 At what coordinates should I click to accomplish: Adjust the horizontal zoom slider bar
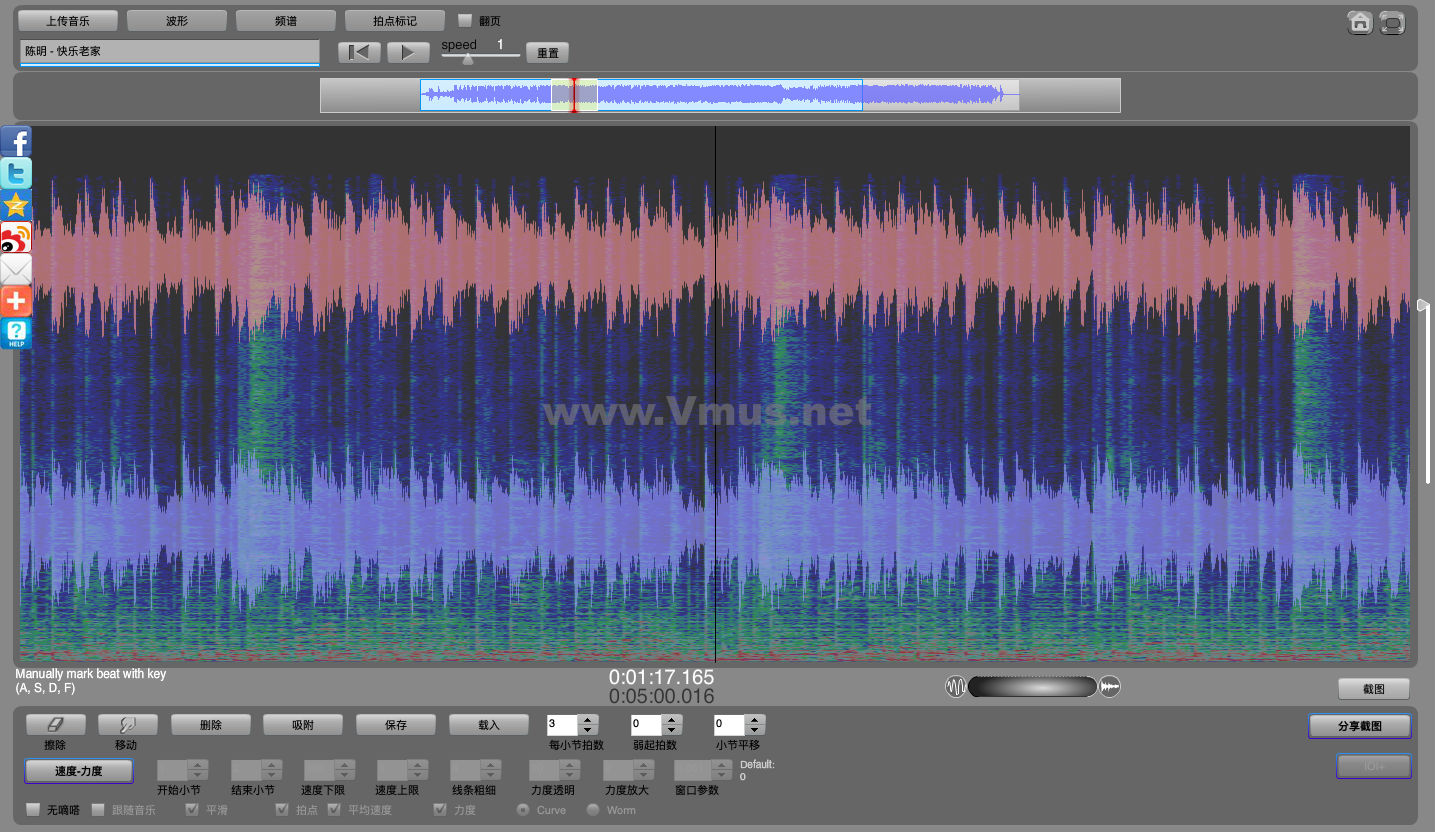point(1032,687)
